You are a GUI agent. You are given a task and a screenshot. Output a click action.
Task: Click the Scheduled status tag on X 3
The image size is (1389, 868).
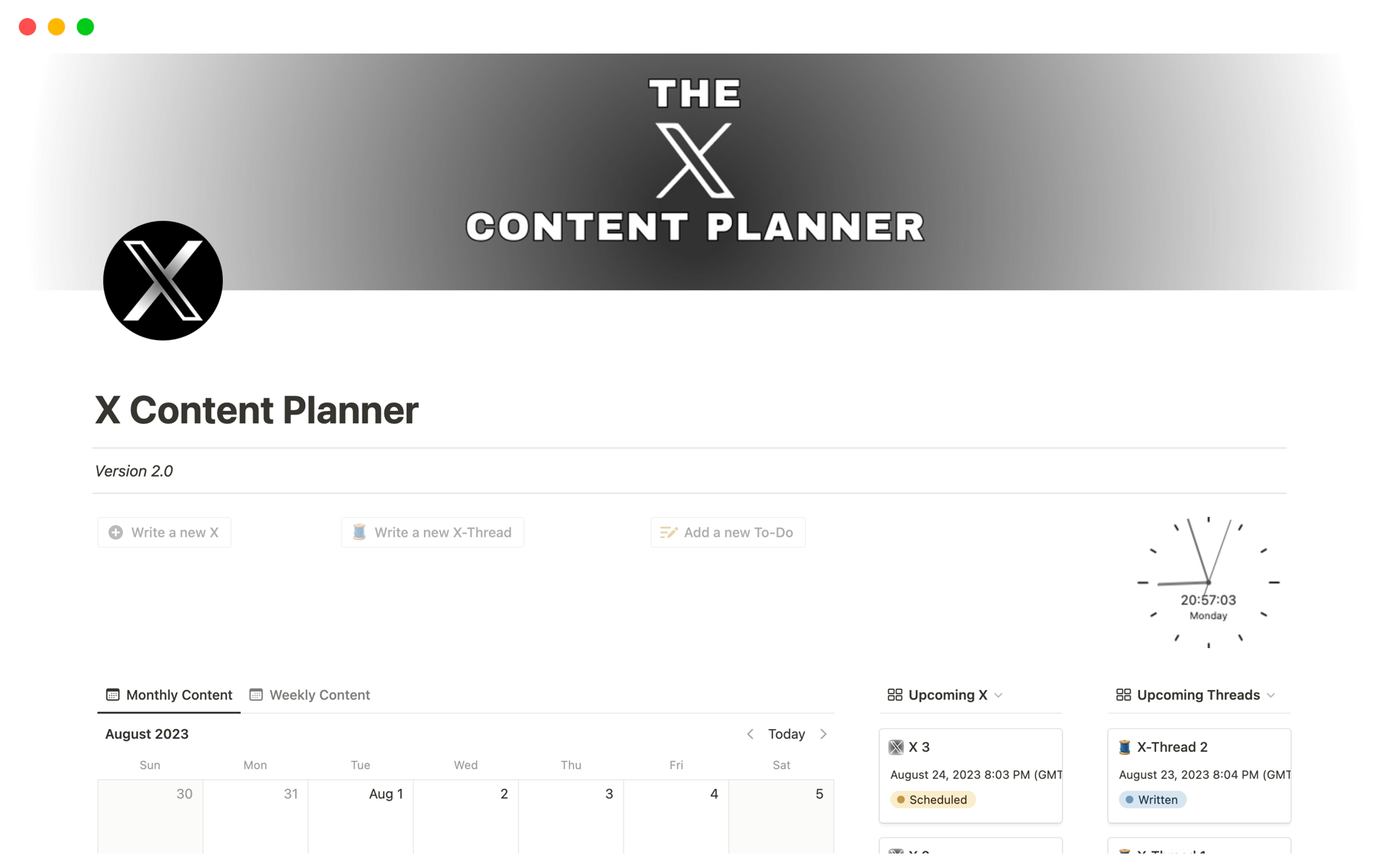(x=933, y=799)
